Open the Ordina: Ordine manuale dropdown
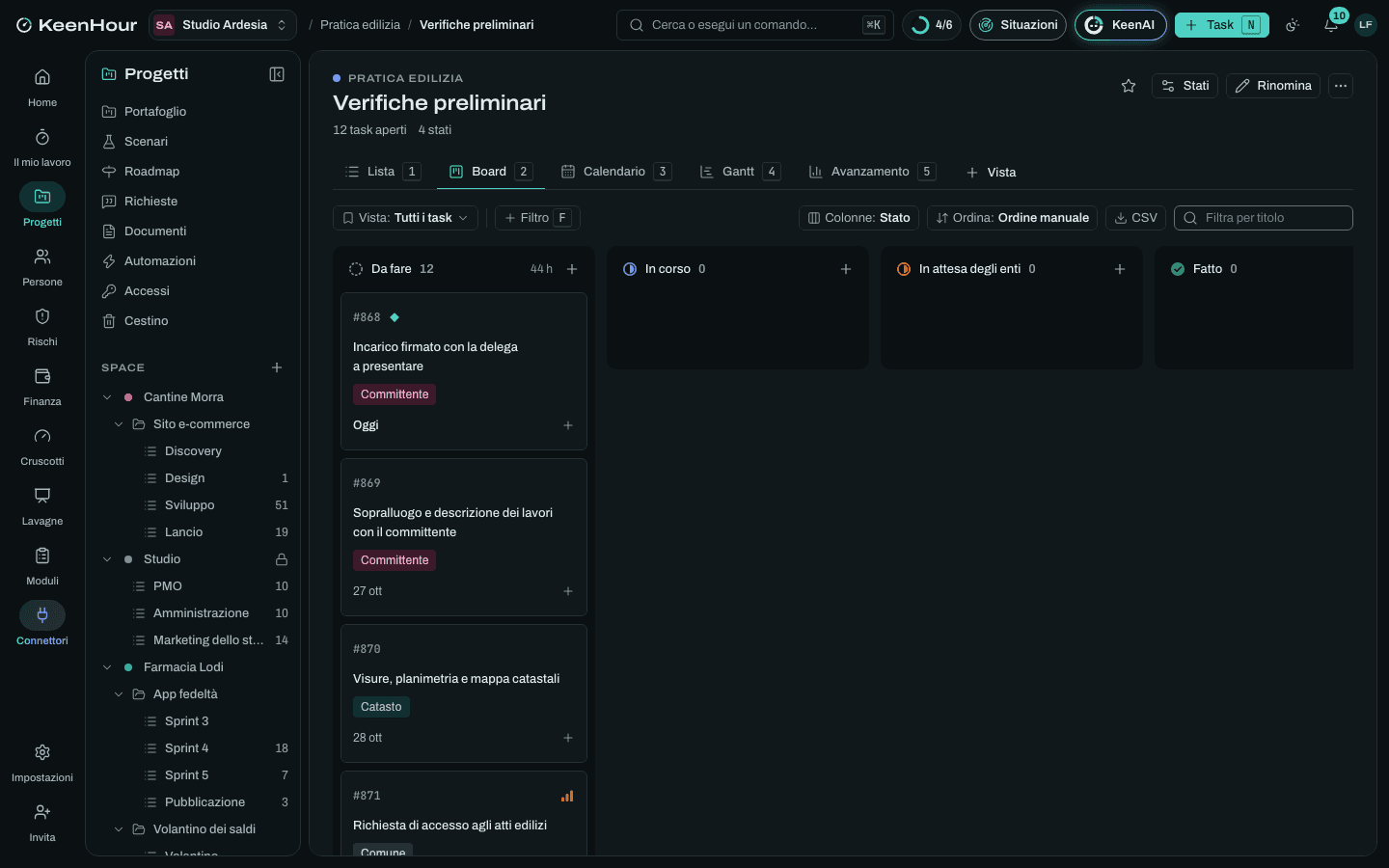The width and height of the screenshot is (1389, 868). click(1012, 218)
